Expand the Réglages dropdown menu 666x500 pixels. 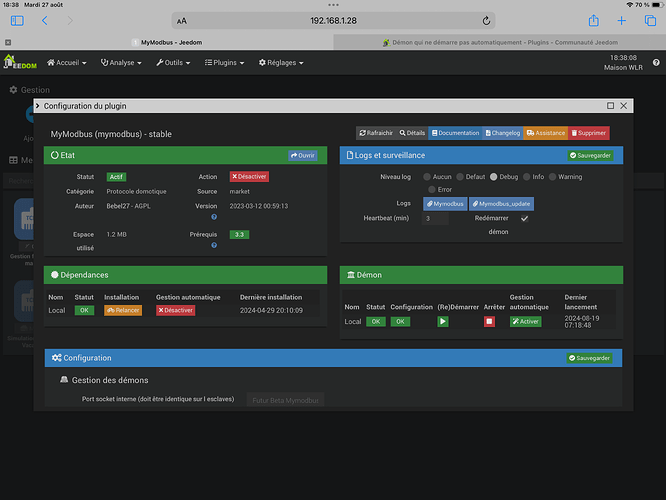point(281,62)
